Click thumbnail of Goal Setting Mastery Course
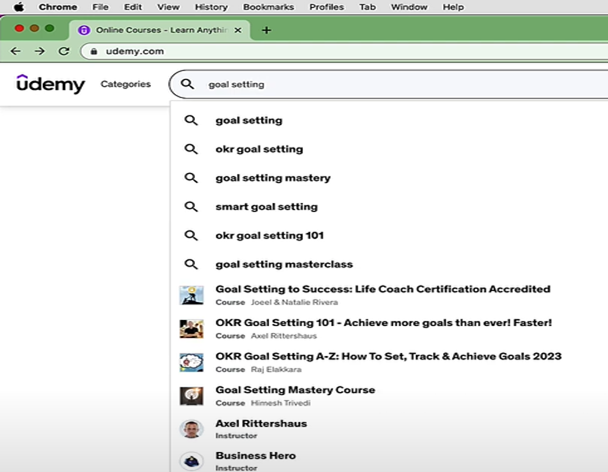 pos(192,396)
